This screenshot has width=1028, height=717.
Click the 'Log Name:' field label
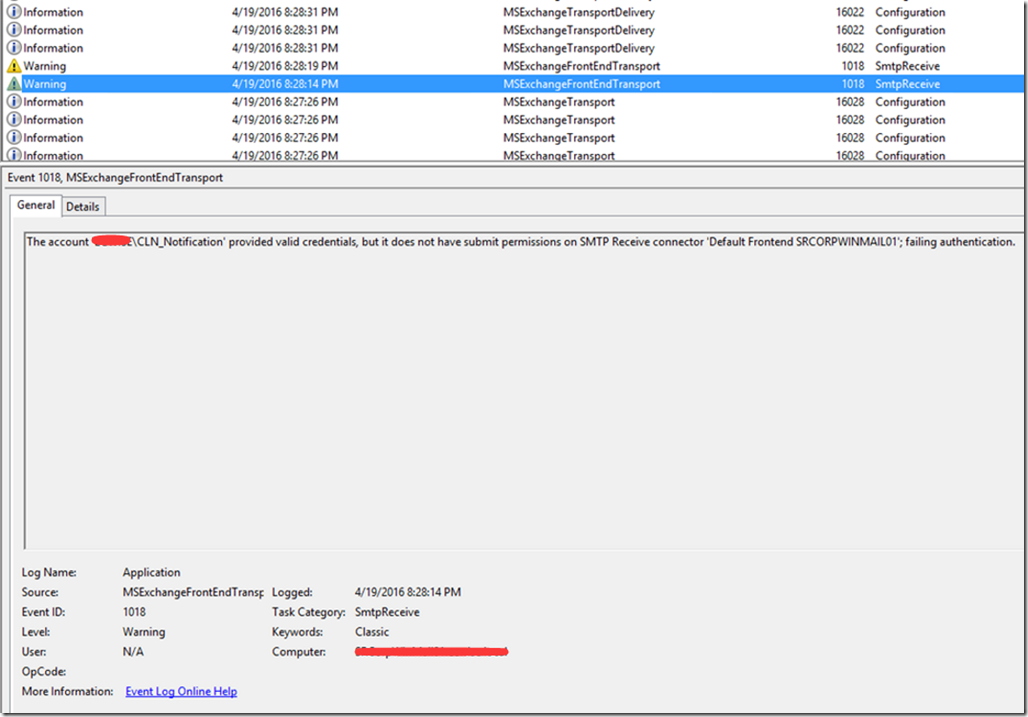[49, 572]
